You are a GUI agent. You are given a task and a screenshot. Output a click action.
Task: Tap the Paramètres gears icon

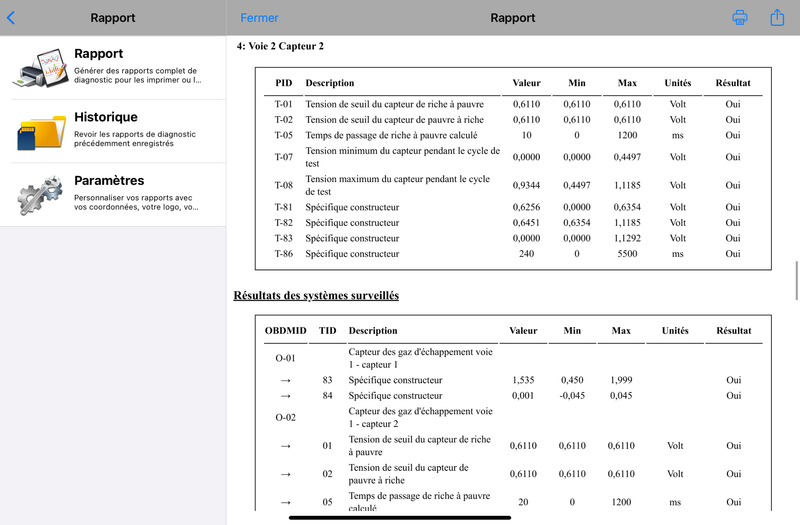[40, 195]
